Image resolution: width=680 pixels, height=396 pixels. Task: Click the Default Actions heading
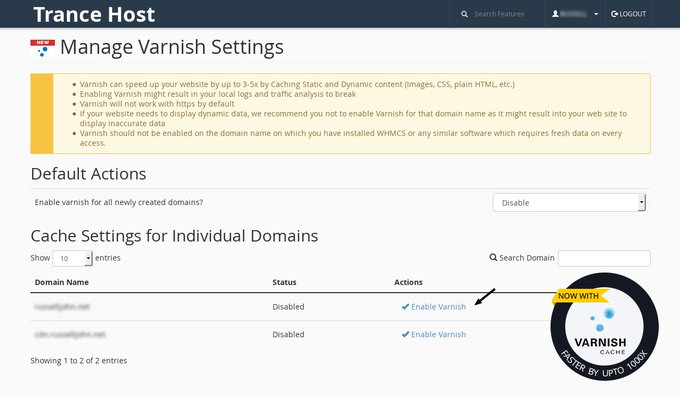pyautogui.click(x=88, y=174)
